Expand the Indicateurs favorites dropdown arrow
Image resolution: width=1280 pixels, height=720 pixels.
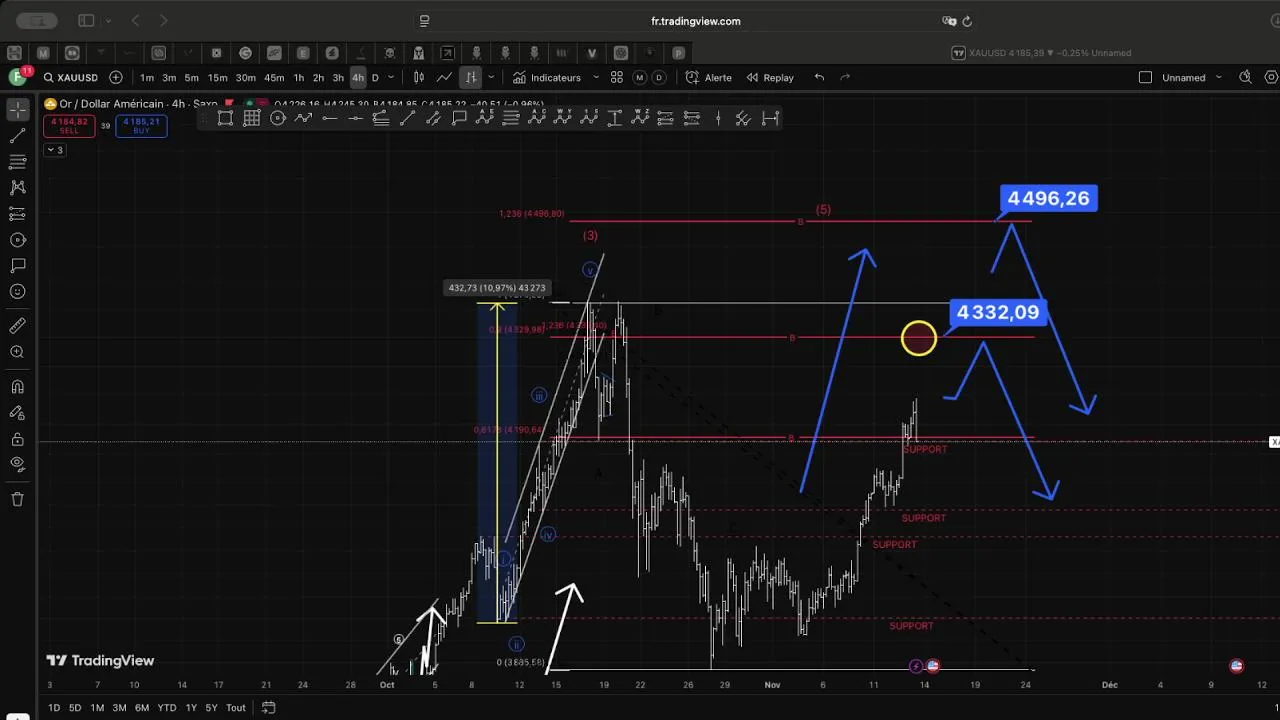tap(596, 77)
